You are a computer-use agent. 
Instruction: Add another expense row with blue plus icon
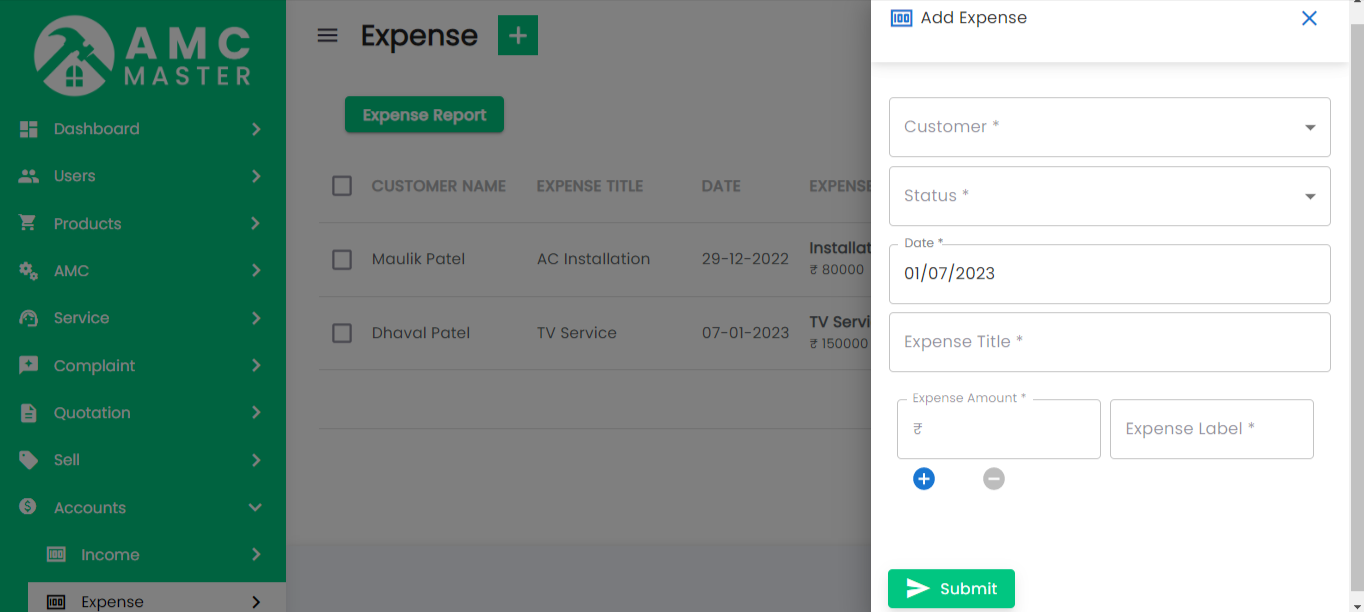point(923,479)
